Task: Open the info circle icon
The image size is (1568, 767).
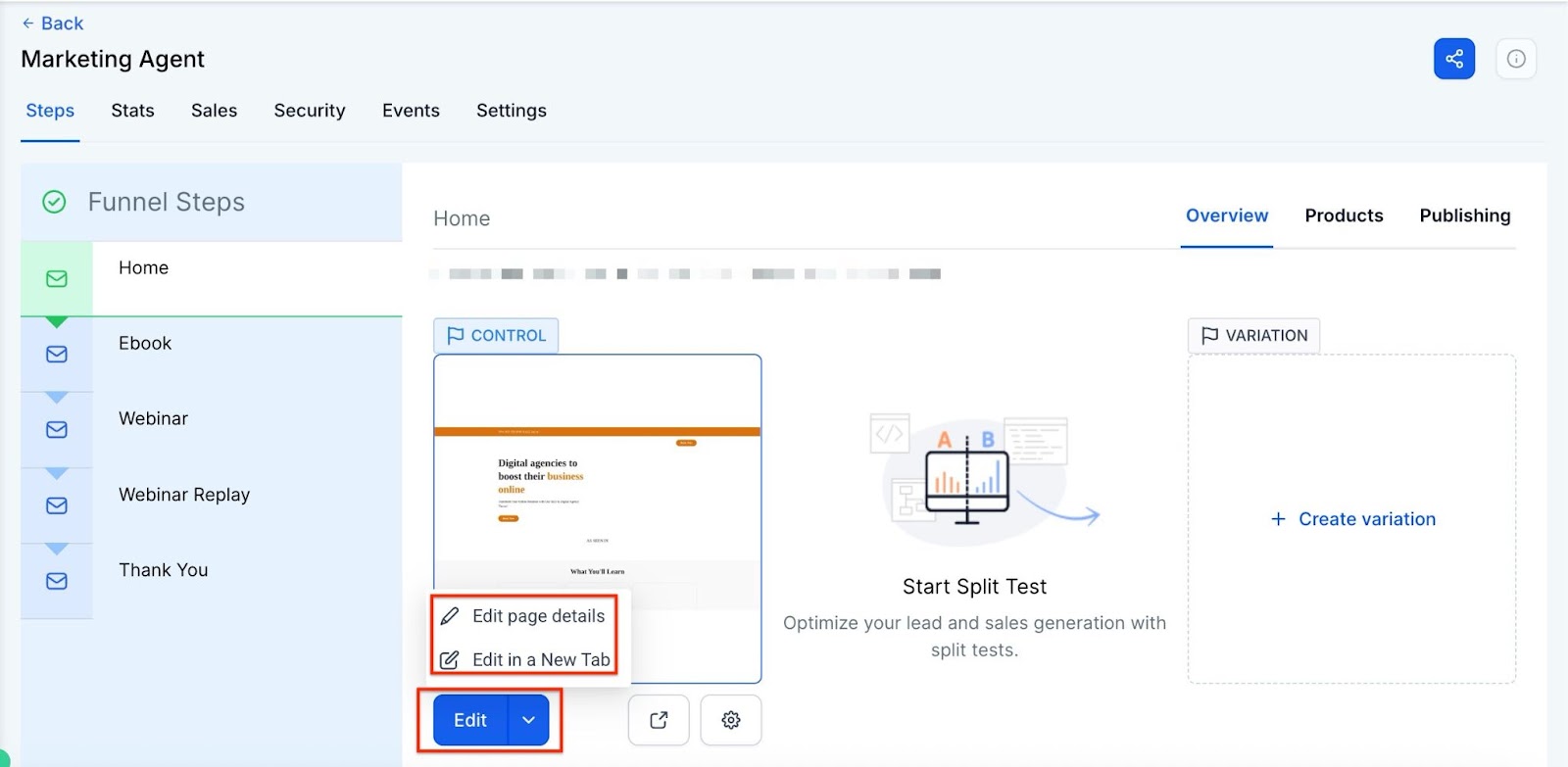Action: [x=1515, y=59]
